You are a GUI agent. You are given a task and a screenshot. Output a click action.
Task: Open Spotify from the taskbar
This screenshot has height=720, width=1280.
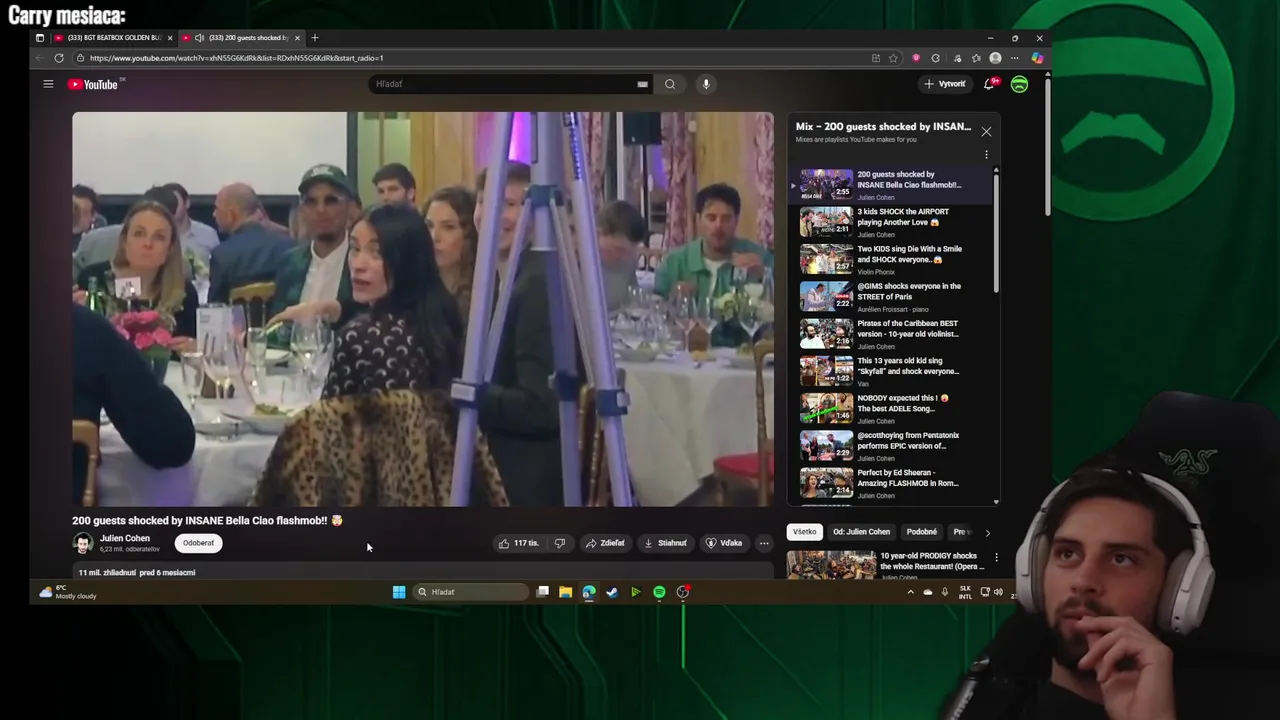pos(659,592)
